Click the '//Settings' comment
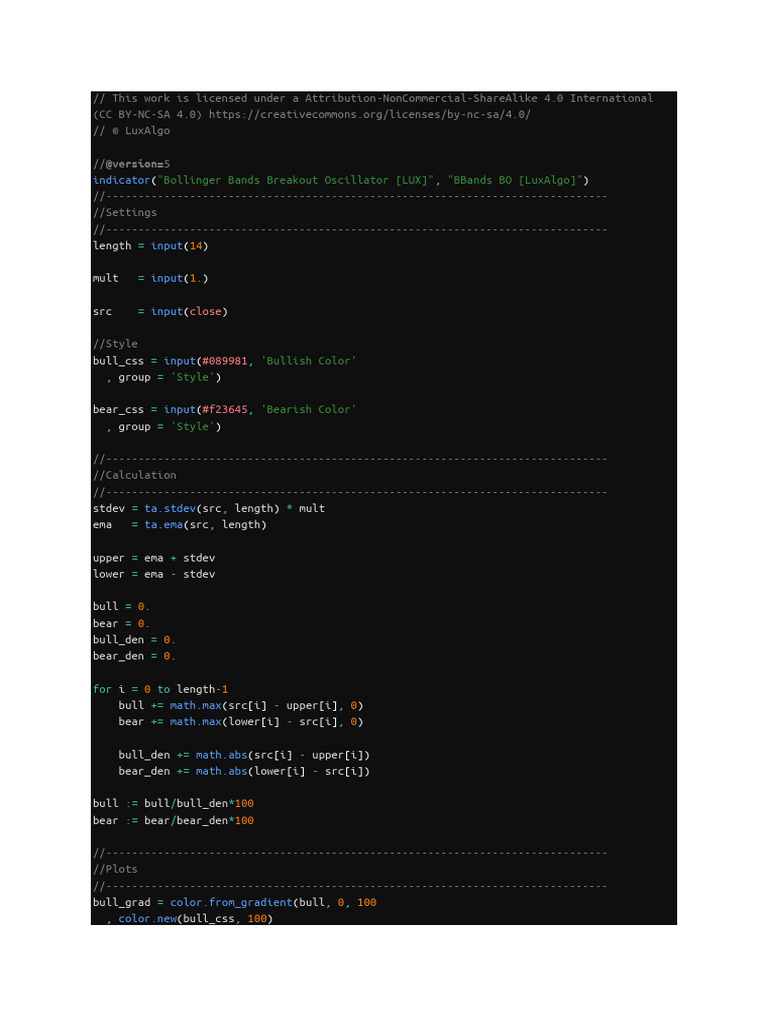768x1024 pixels. [x=125, y=213]
